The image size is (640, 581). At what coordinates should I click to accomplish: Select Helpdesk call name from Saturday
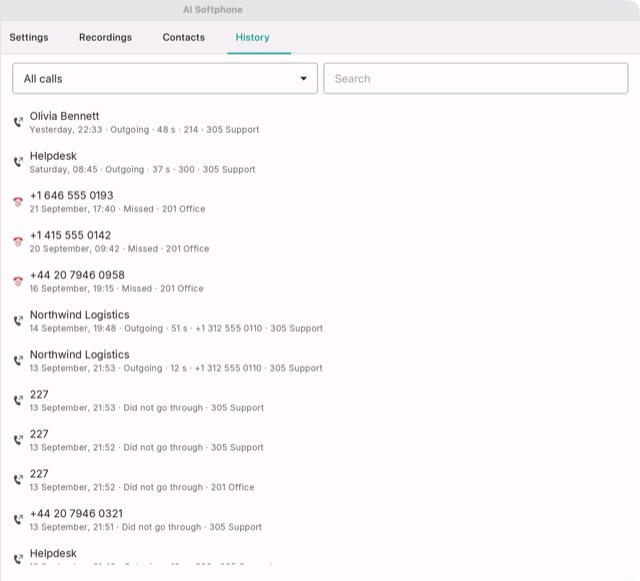pos(53,156)
